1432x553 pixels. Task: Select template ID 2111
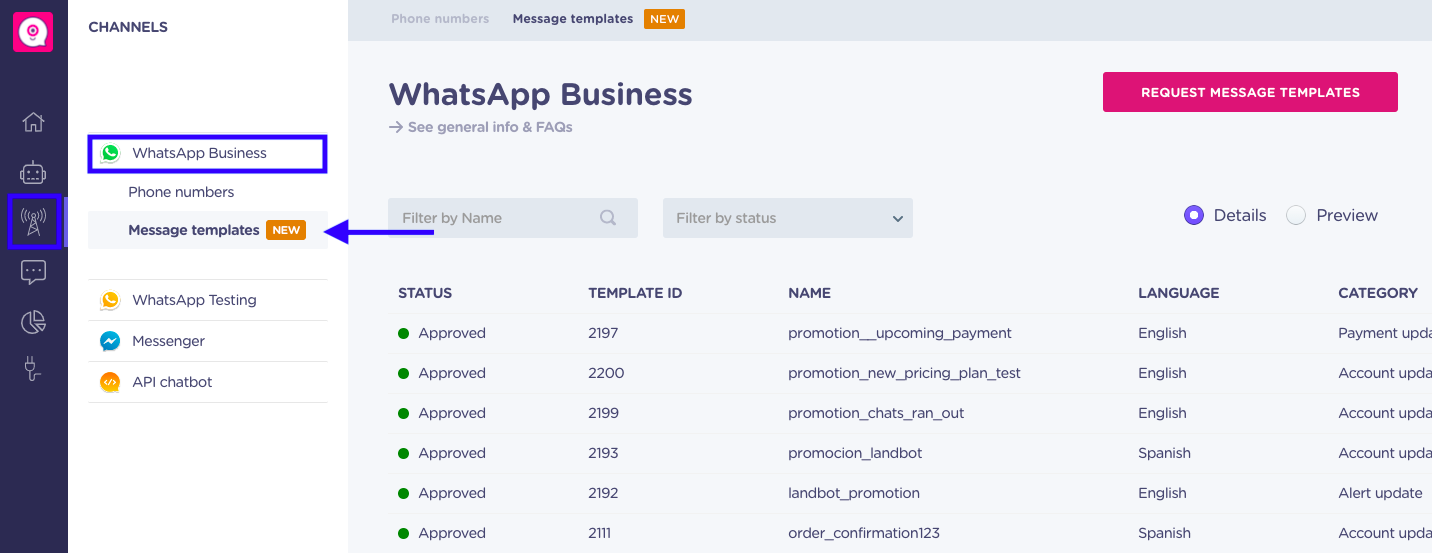(599, 533)
